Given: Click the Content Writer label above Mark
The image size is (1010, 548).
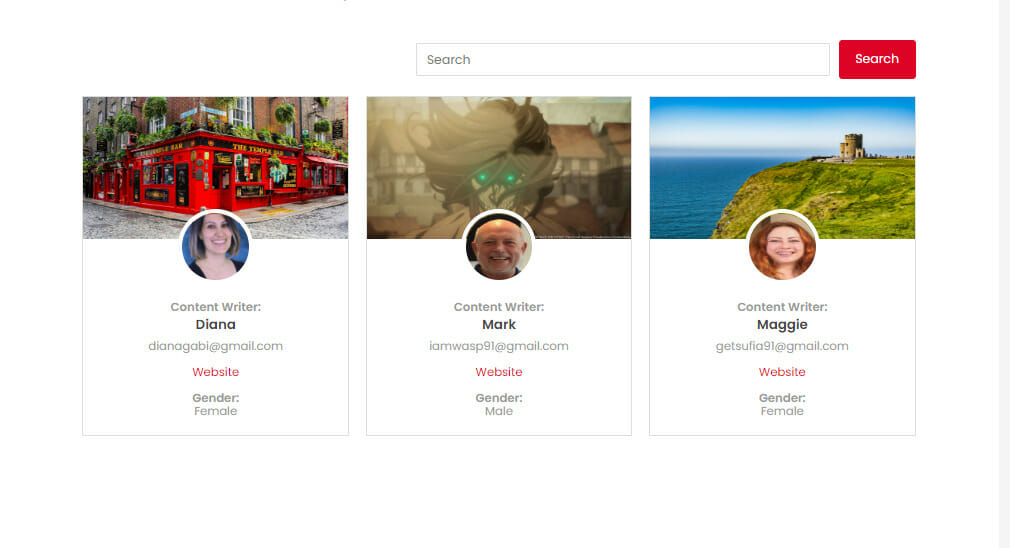Looking at the screenshot, I should click(499, 307).
